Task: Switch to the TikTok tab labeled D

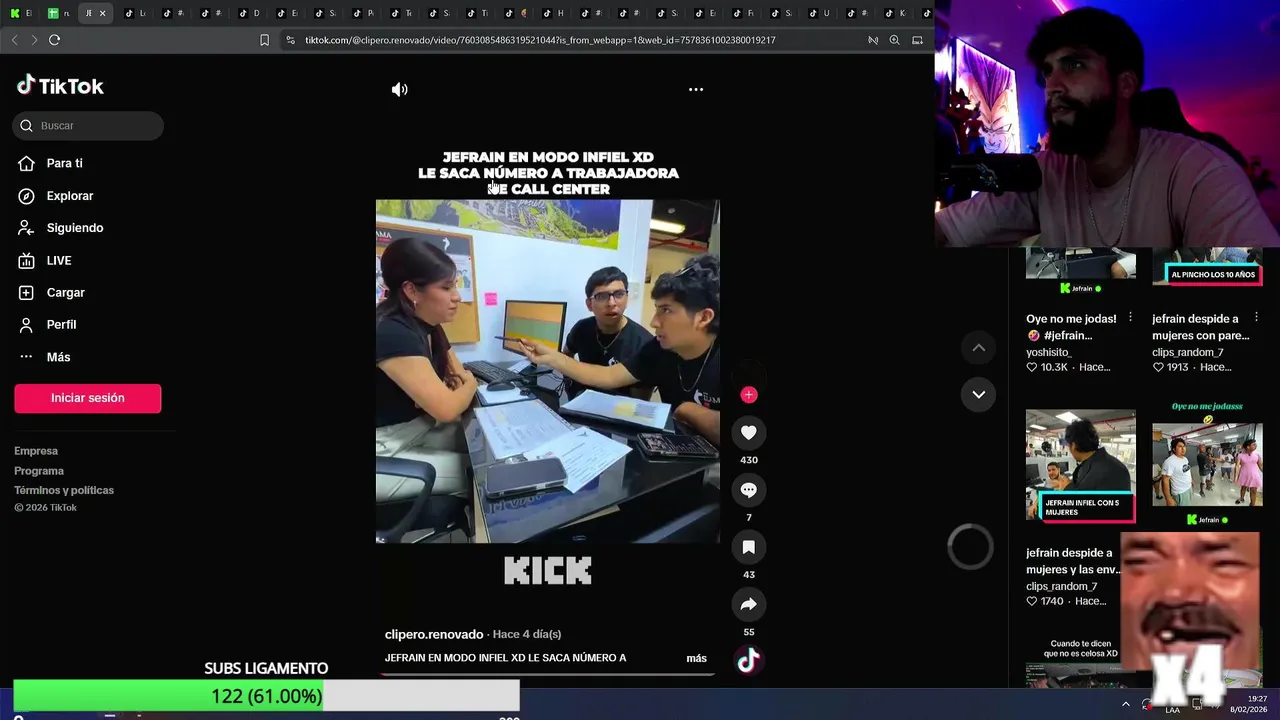Action: point(250,13)
